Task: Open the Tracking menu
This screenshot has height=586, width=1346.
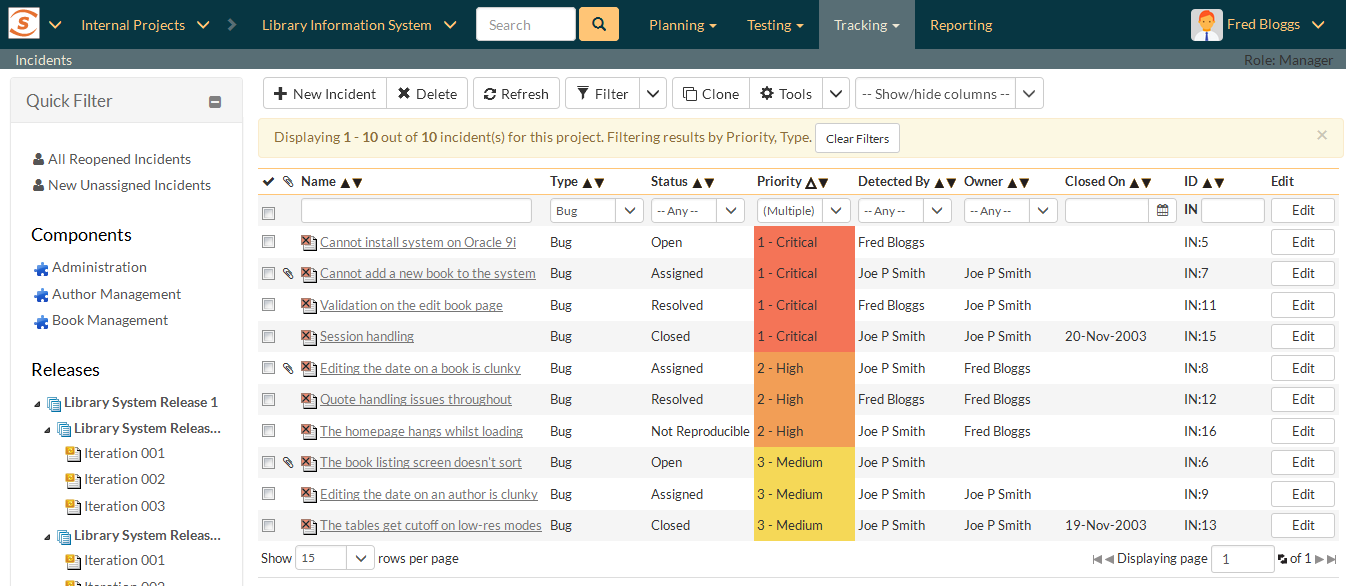Action: point(866,25)
